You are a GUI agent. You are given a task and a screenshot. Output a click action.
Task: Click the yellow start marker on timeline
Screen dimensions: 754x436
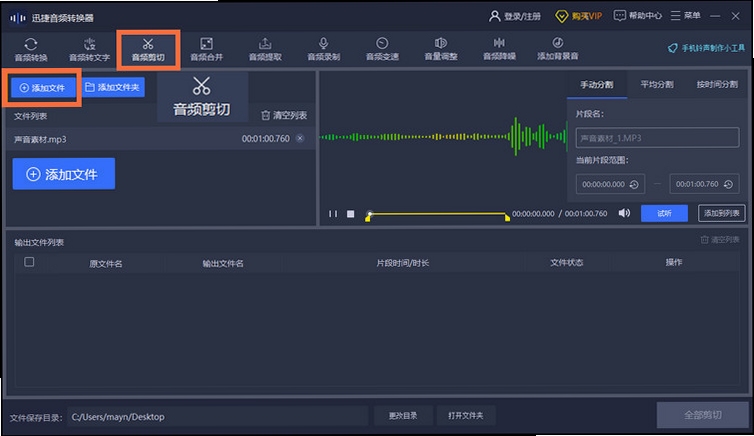[368, 218]
